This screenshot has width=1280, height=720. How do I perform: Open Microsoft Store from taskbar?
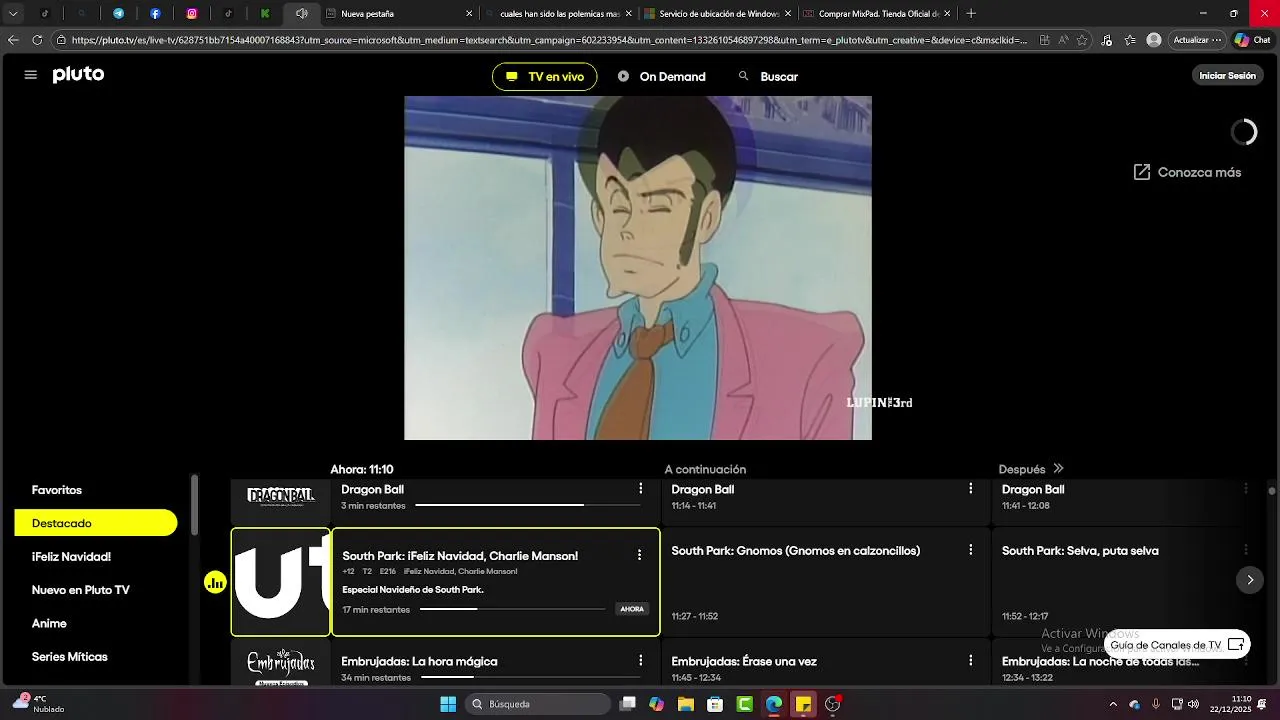click(715, 704)
